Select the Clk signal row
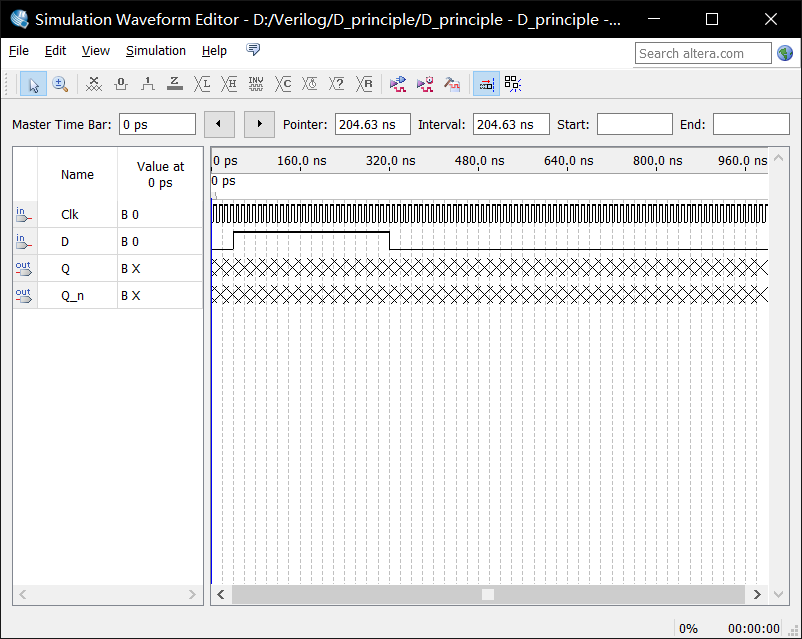Viewport: 802px width, 639px height. click(x=108, y=214)
